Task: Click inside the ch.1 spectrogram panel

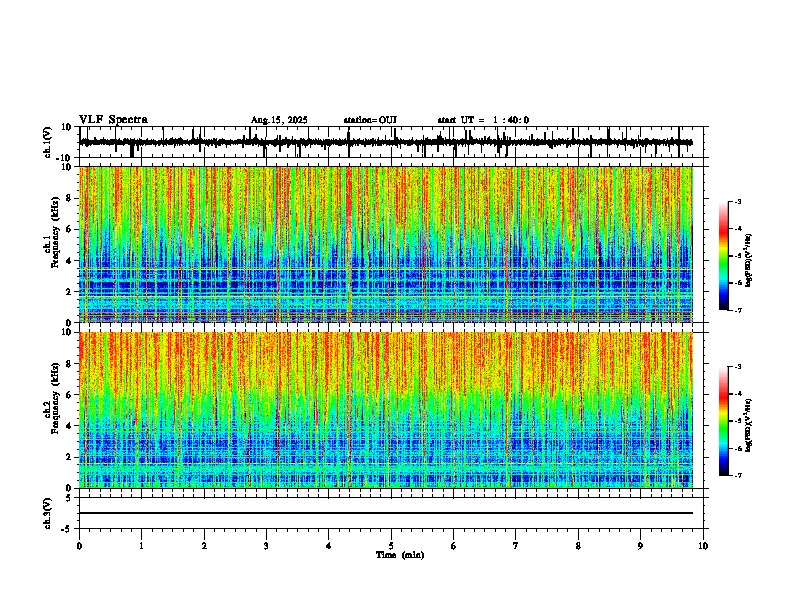Action: [385, 244]
